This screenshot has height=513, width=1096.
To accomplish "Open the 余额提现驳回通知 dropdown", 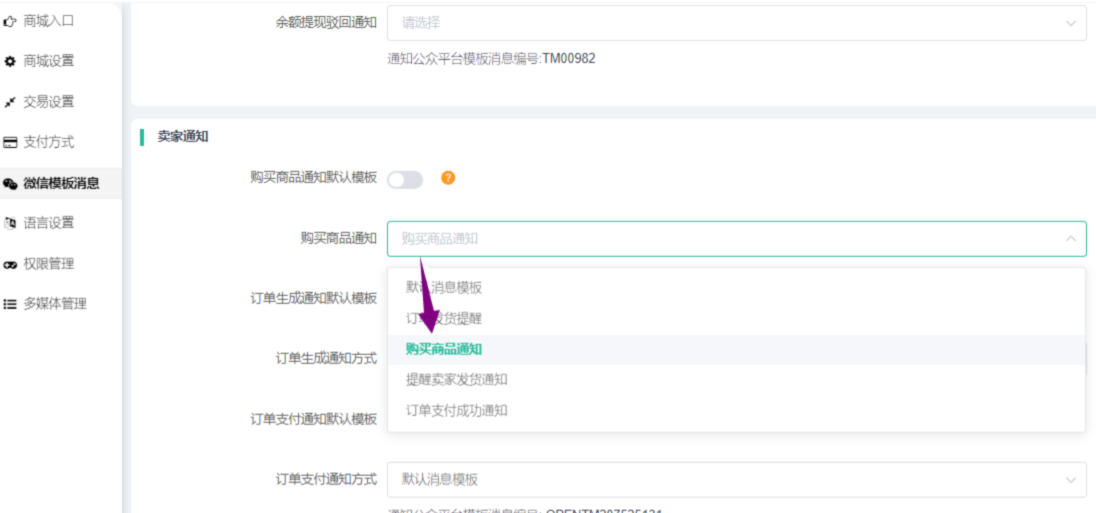I will coord(720,22).
